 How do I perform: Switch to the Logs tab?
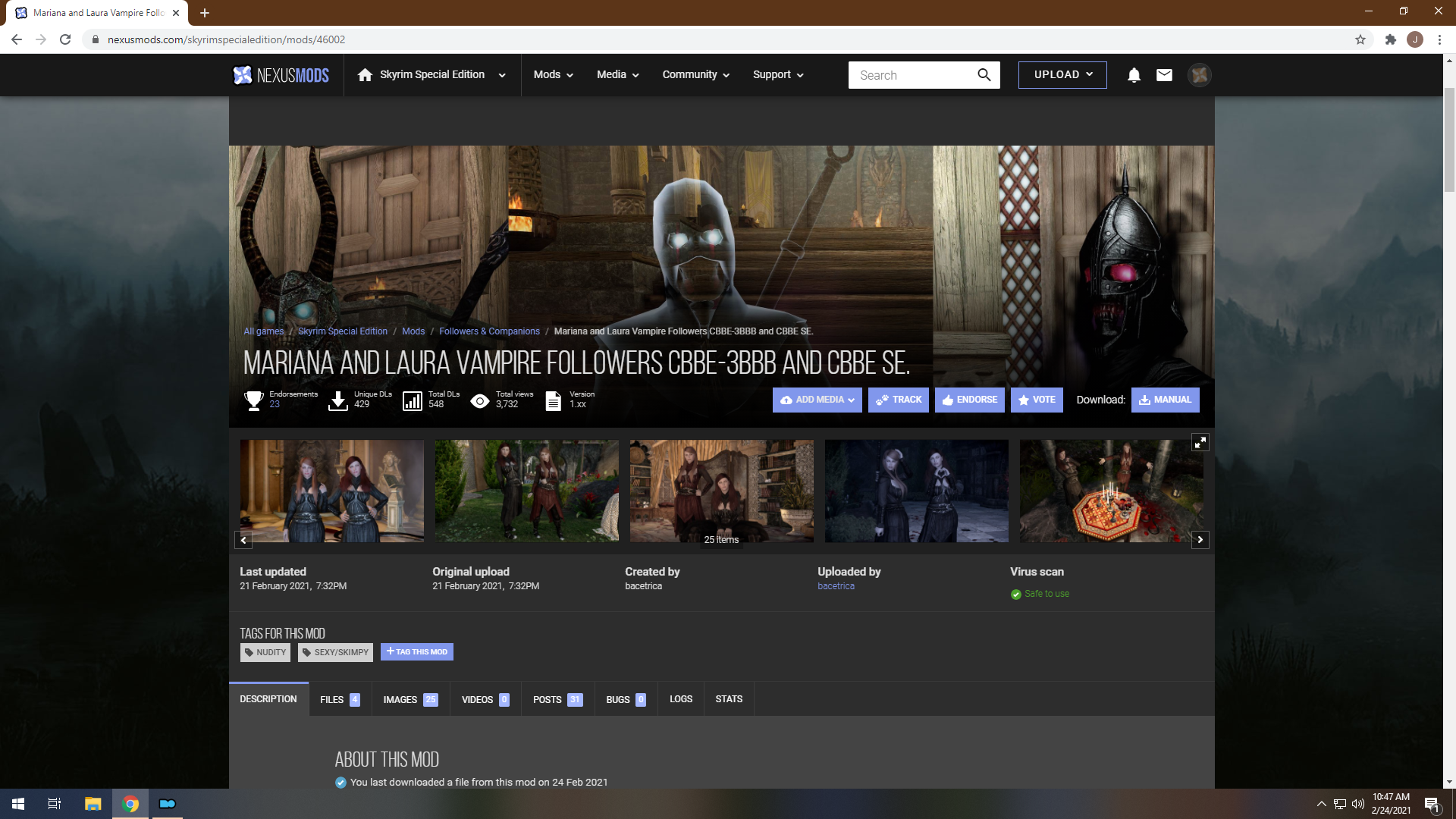(x=681, y=699)
